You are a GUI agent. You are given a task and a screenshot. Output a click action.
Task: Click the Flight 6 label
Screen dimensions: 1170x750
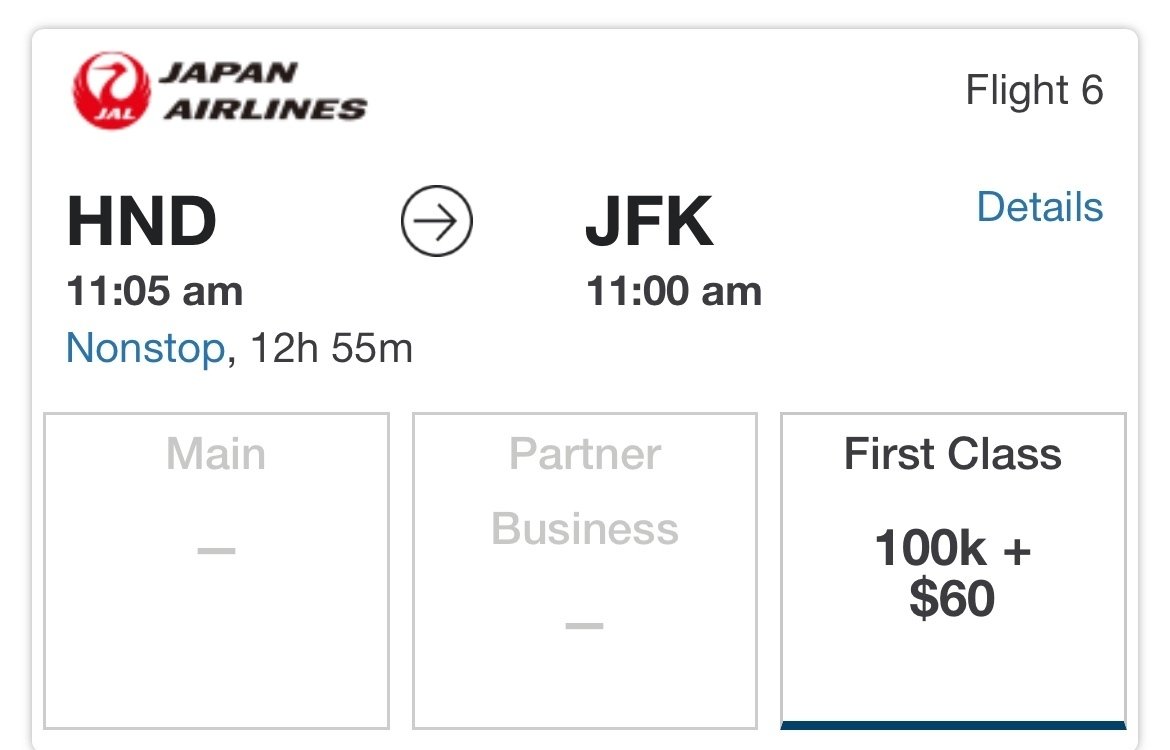click(x=1034, y=91)
